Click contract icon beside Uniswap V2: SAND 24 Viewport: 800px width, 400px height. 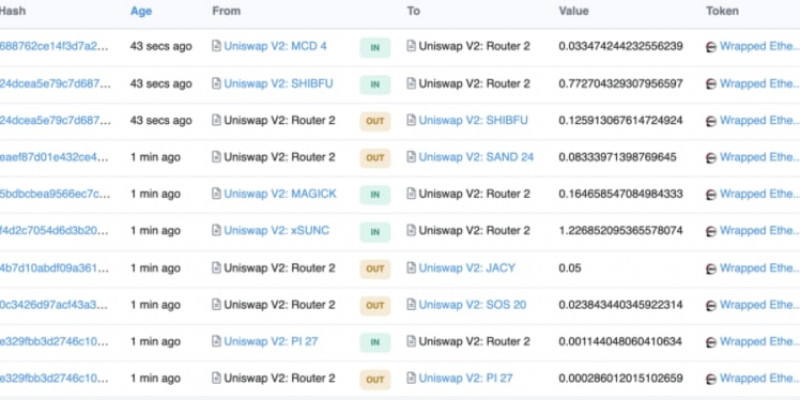pos(411,157)
